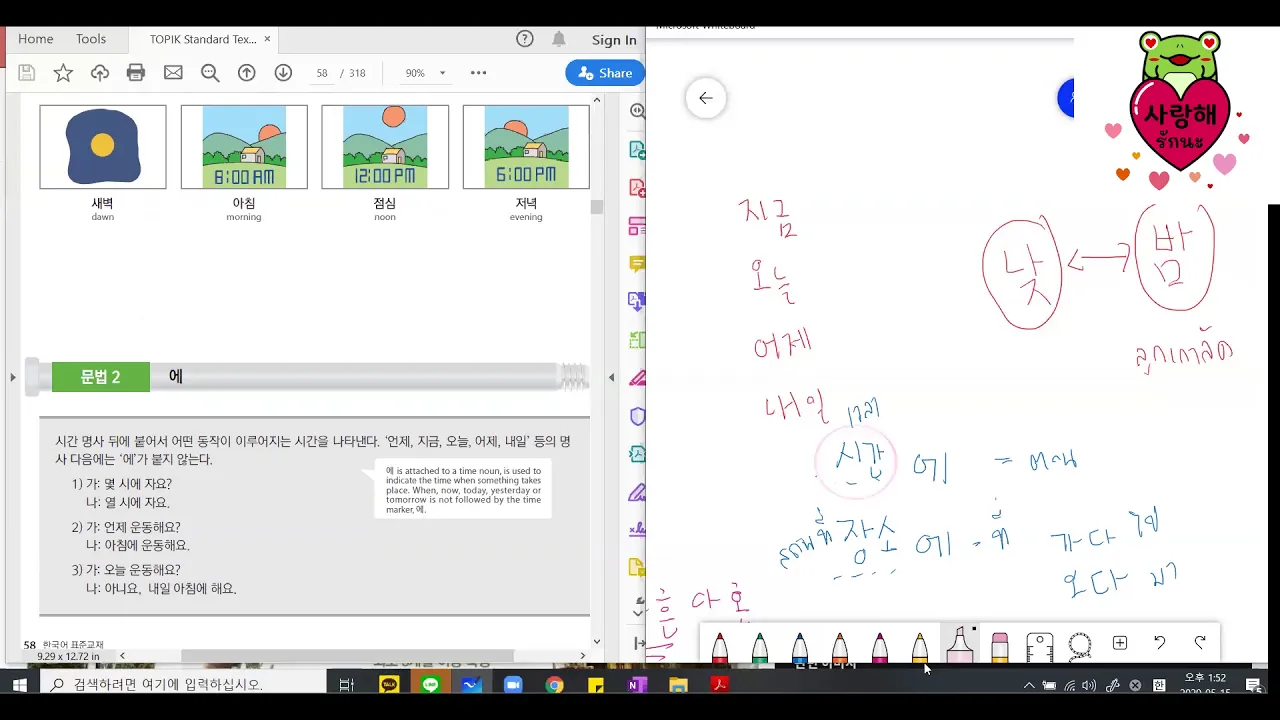The image size is (1280, 720).
Task: Upload the file with the cloud arrow icon
Action: click(x=100, y=73)
